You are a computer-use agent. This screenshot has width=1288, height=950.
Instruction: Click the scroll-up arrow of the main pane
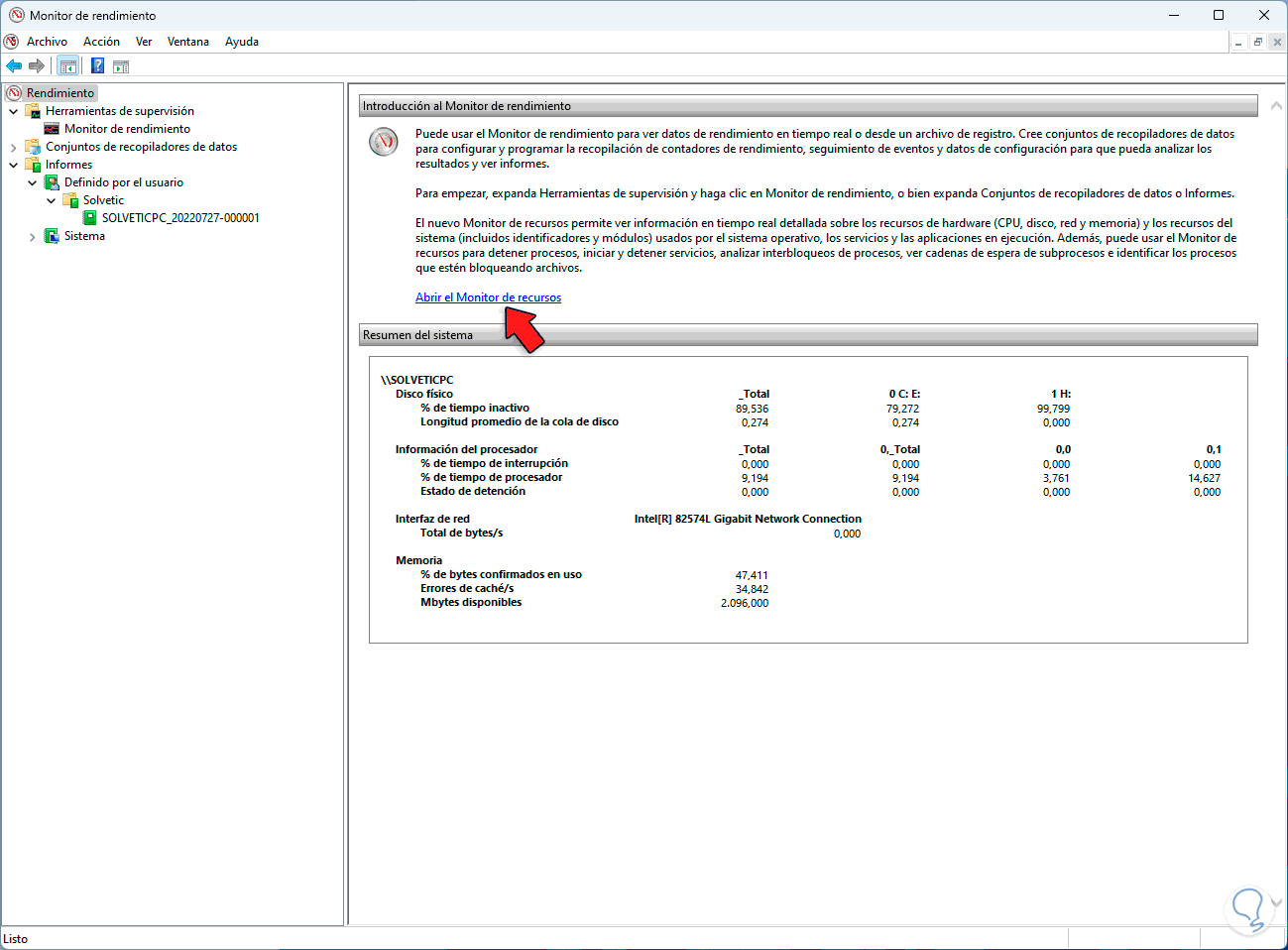pos(1276,106)
